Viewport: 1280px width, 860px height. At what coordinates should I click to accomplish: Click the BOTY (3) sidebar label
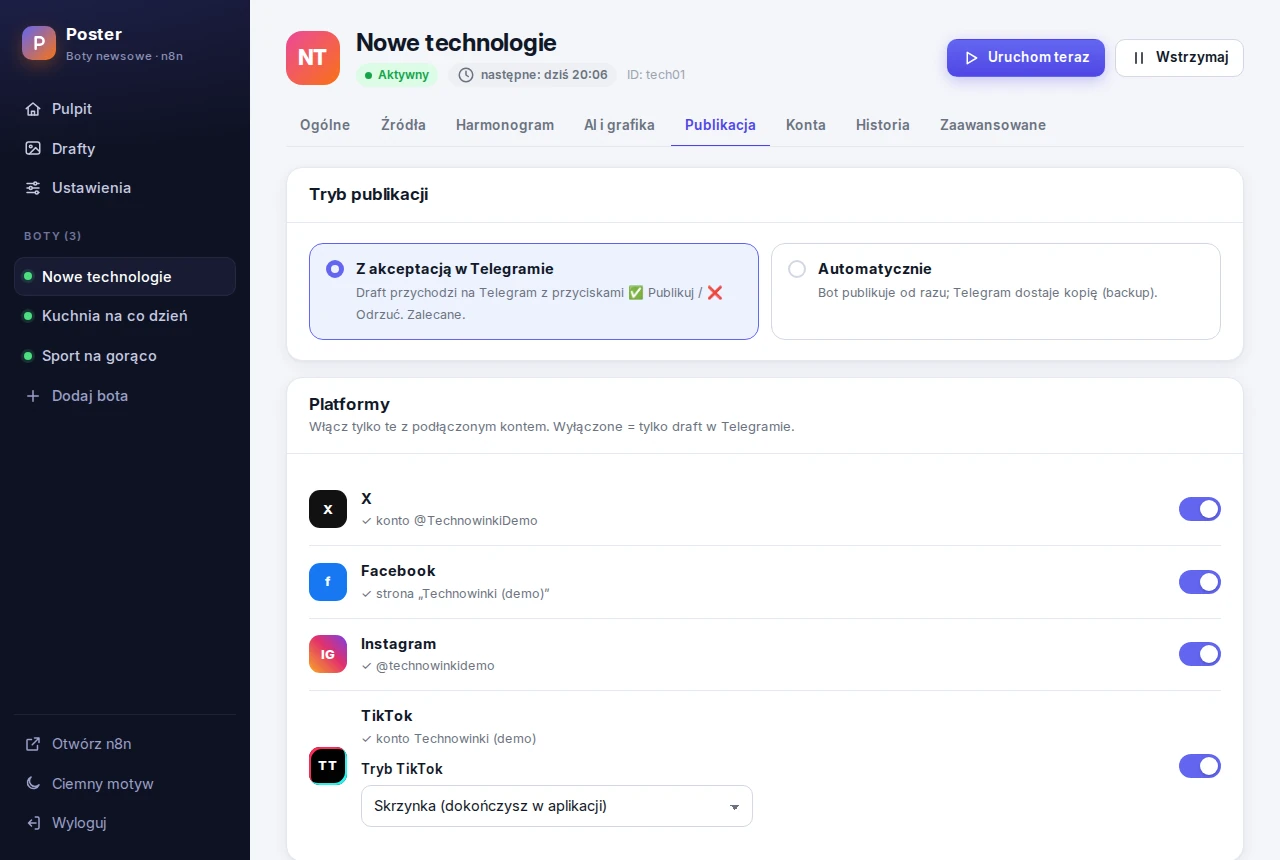53,236
